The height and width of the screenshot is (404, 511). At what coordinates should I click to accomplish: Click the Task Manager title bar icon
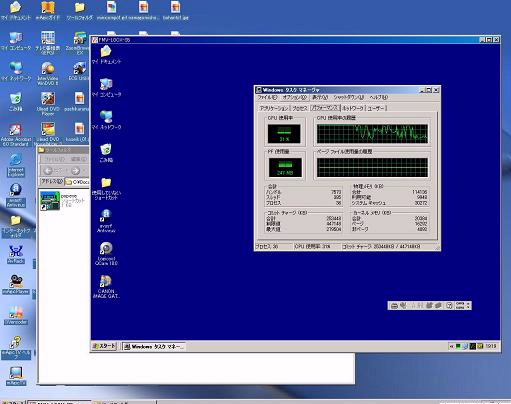259,90
